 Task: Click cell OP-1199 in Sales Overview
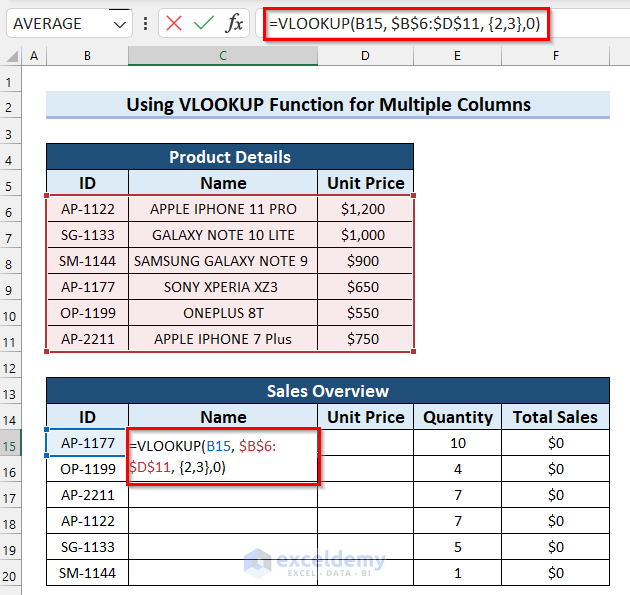tap(88, 469)
